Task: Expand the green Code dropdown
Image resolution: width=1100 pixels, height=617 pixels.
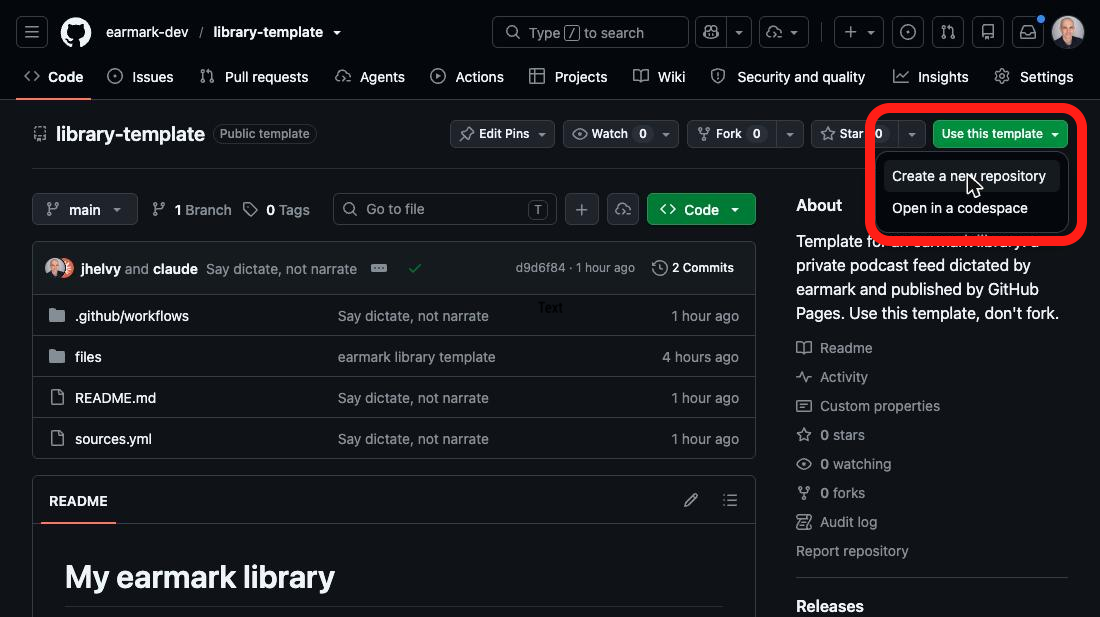Action: tap(701, 209)
